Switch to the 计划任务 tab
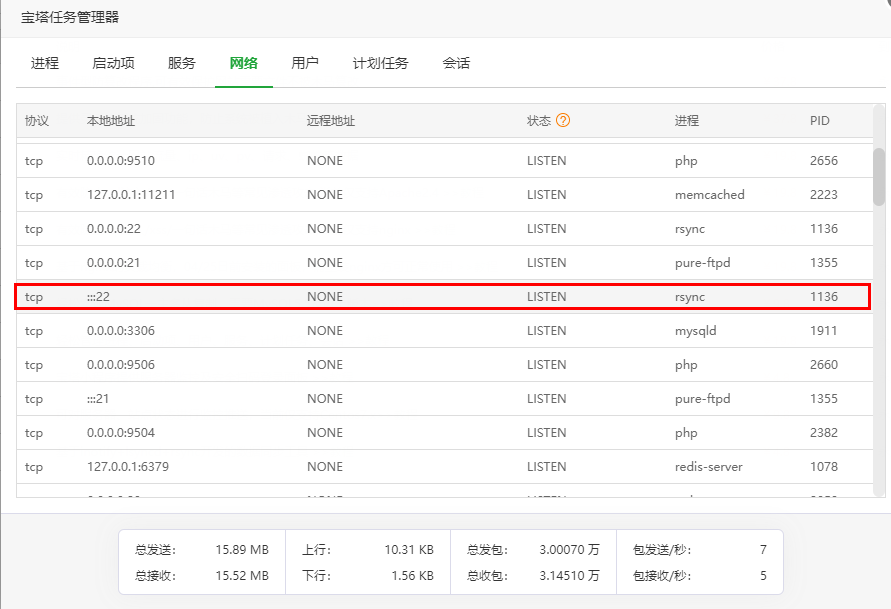This screenshot has height=609, width=891. pyautogui.click(x=380, y=62)
